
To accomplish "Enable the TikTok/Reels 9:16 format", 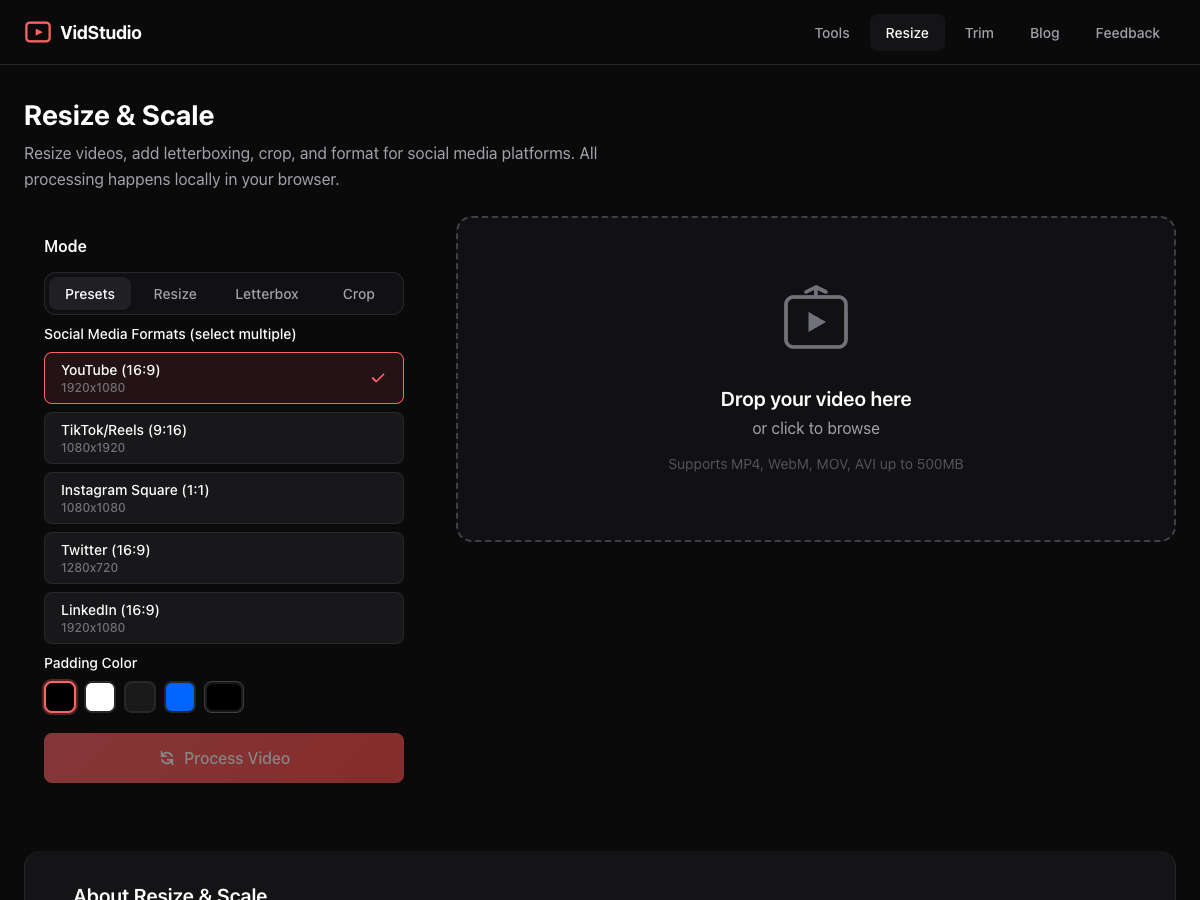I will coord(223,437).
